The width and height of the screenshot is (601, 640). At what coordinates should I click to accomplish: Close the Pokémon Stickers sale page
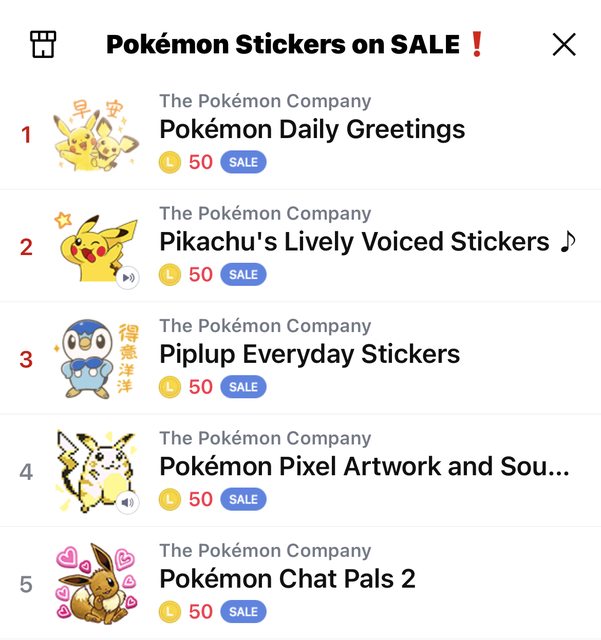(564, 44)
